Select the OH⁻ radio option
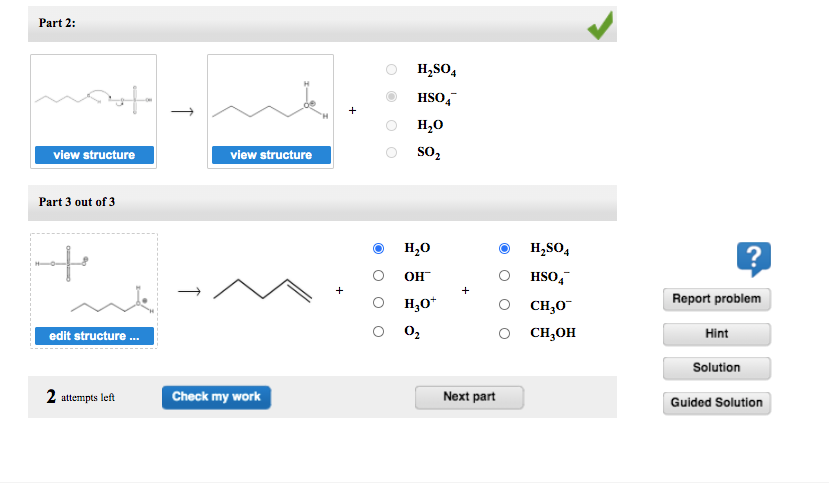Viewport: 829px width, 486px height. pyautogui.click(x=378, y=276)
